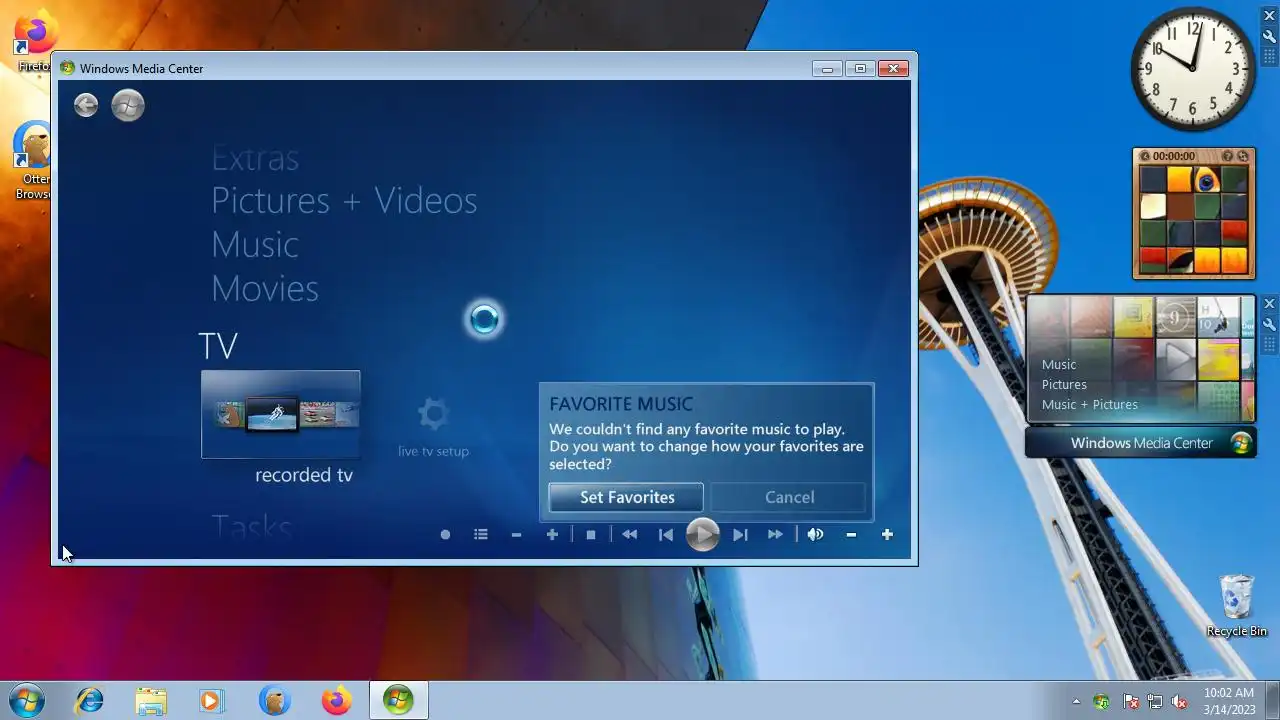Click channel up plus next to guide icon

click(x=552, y=535)
